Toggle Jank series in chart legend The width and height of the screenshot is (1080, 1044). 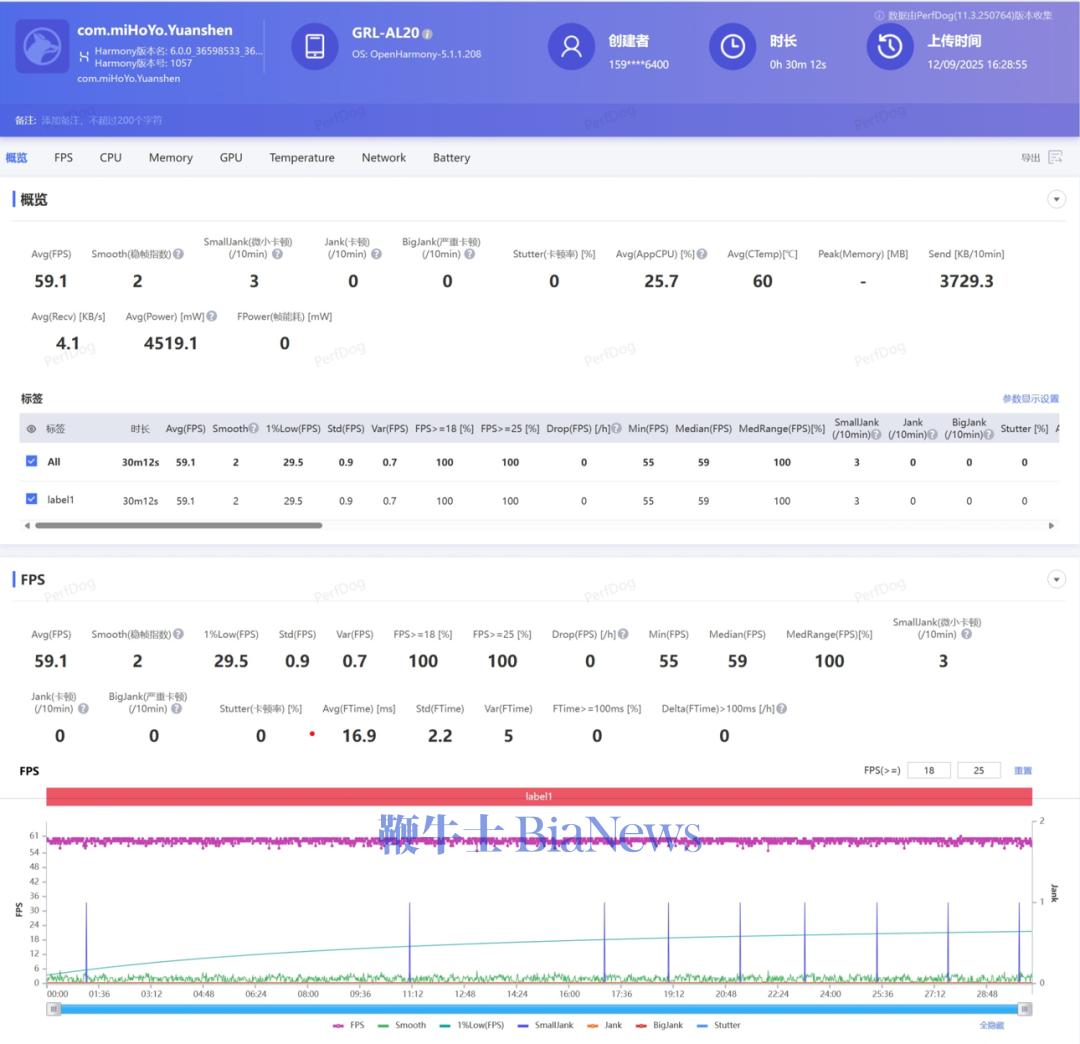coord(605,1025)
